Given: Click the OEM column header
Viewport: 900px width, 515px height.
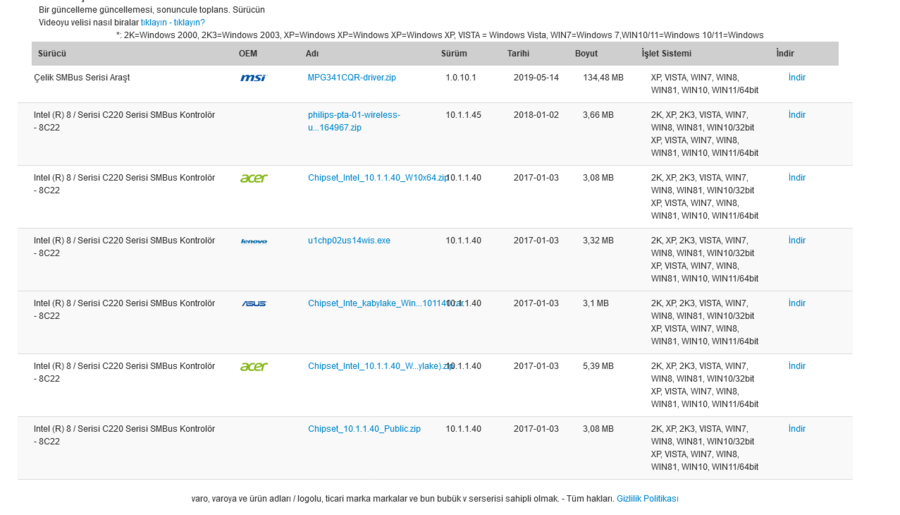Looking at the screenshot, I should pos(248,53).
